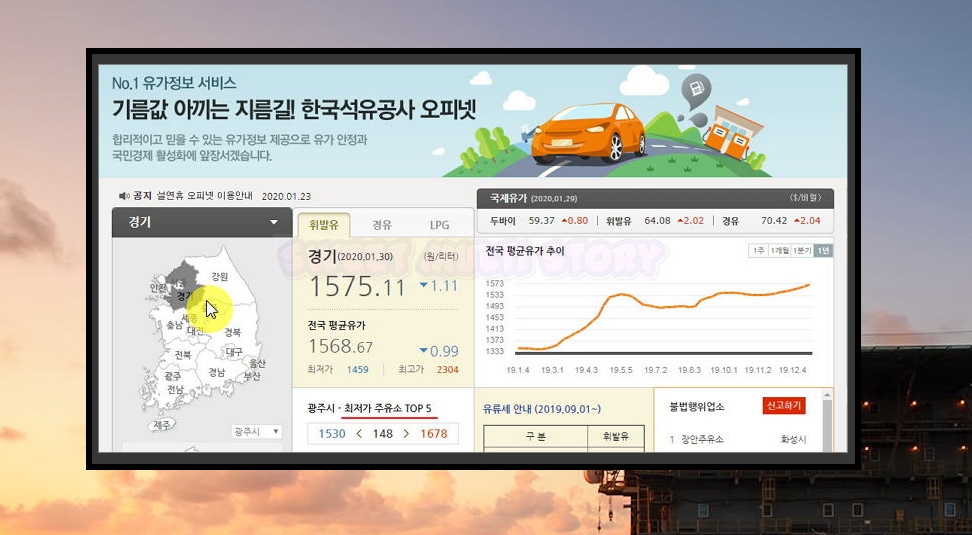The image size is (972, 535).
Task: Click the 국제유가 header bar
Action: [655, 198]
